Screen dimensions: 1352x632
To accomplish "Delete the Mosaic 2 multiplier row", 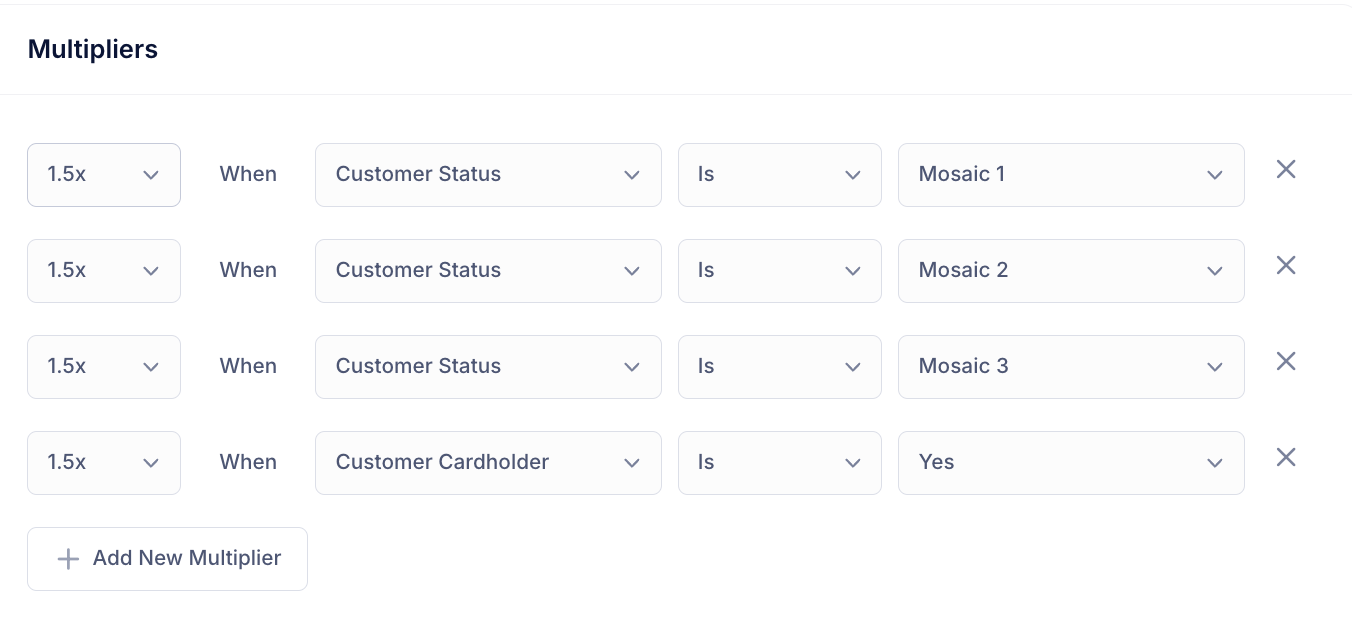I will click(x=1286, y=266).
